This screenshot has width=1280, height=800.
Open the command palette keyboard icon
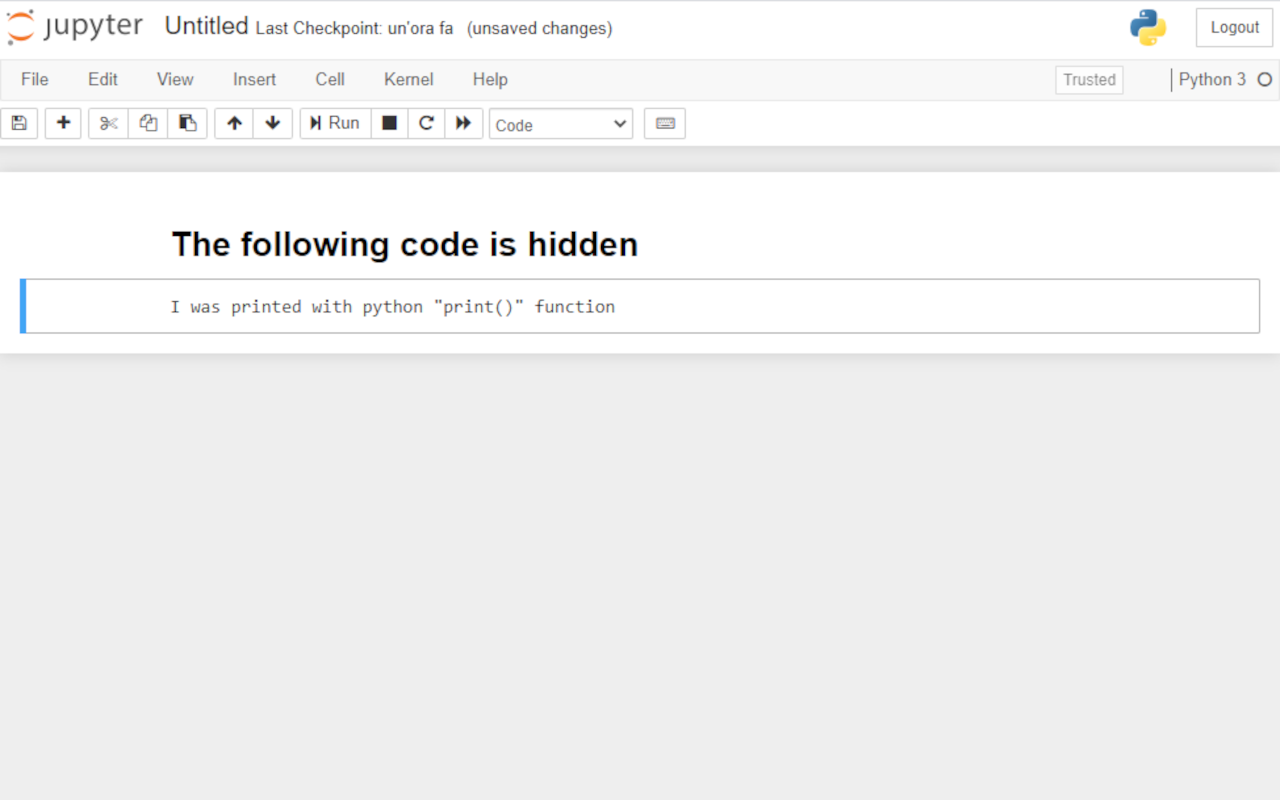click(664, 123)
